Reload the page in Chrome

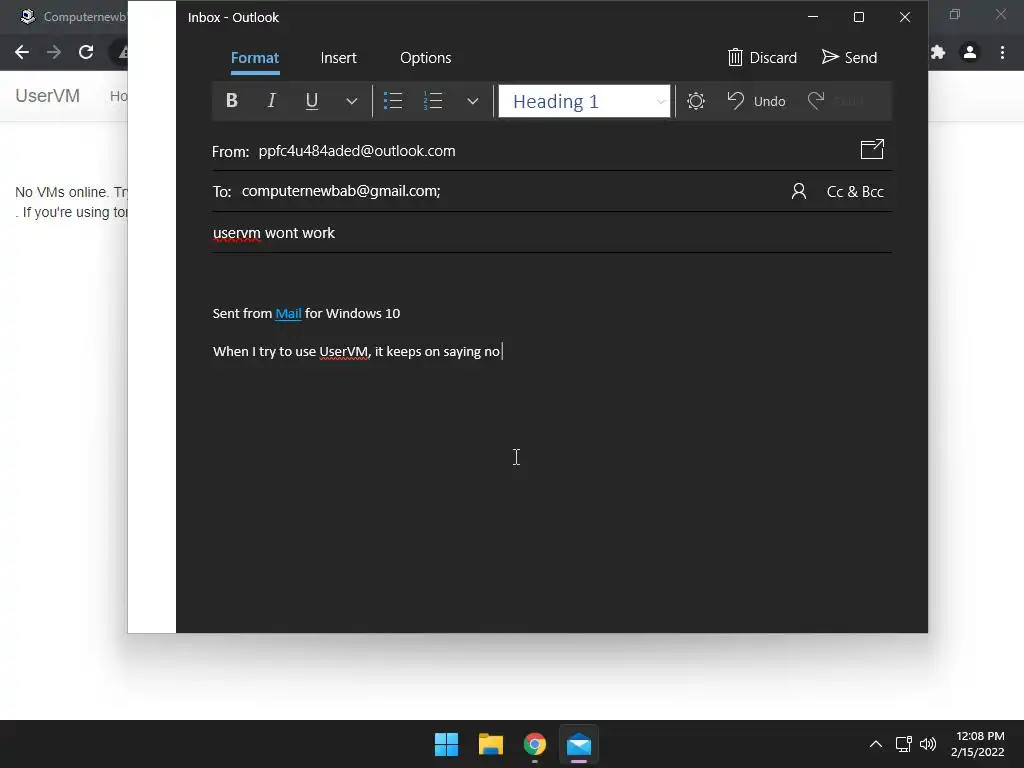[x=86, y=52]
